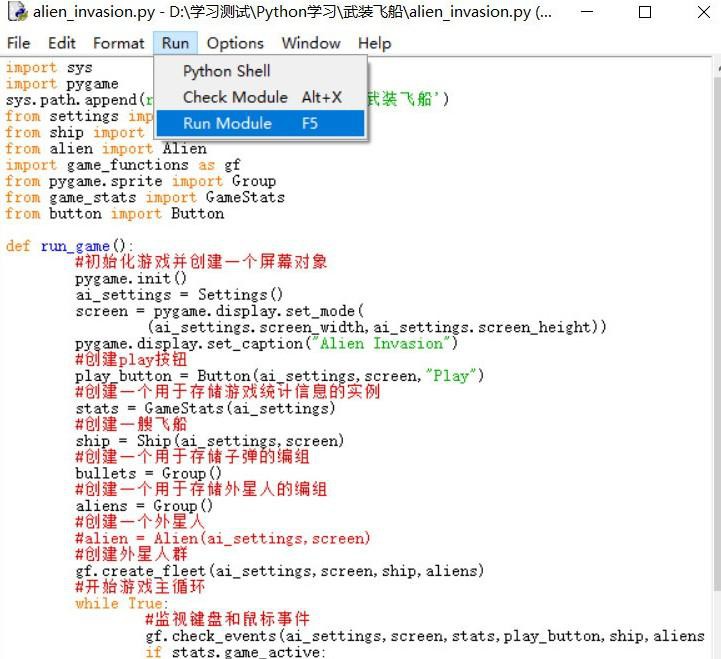This screenshot has width=721, height=659.
Task: Click 'import game_functions as gf' line
Action: (123, 165)
